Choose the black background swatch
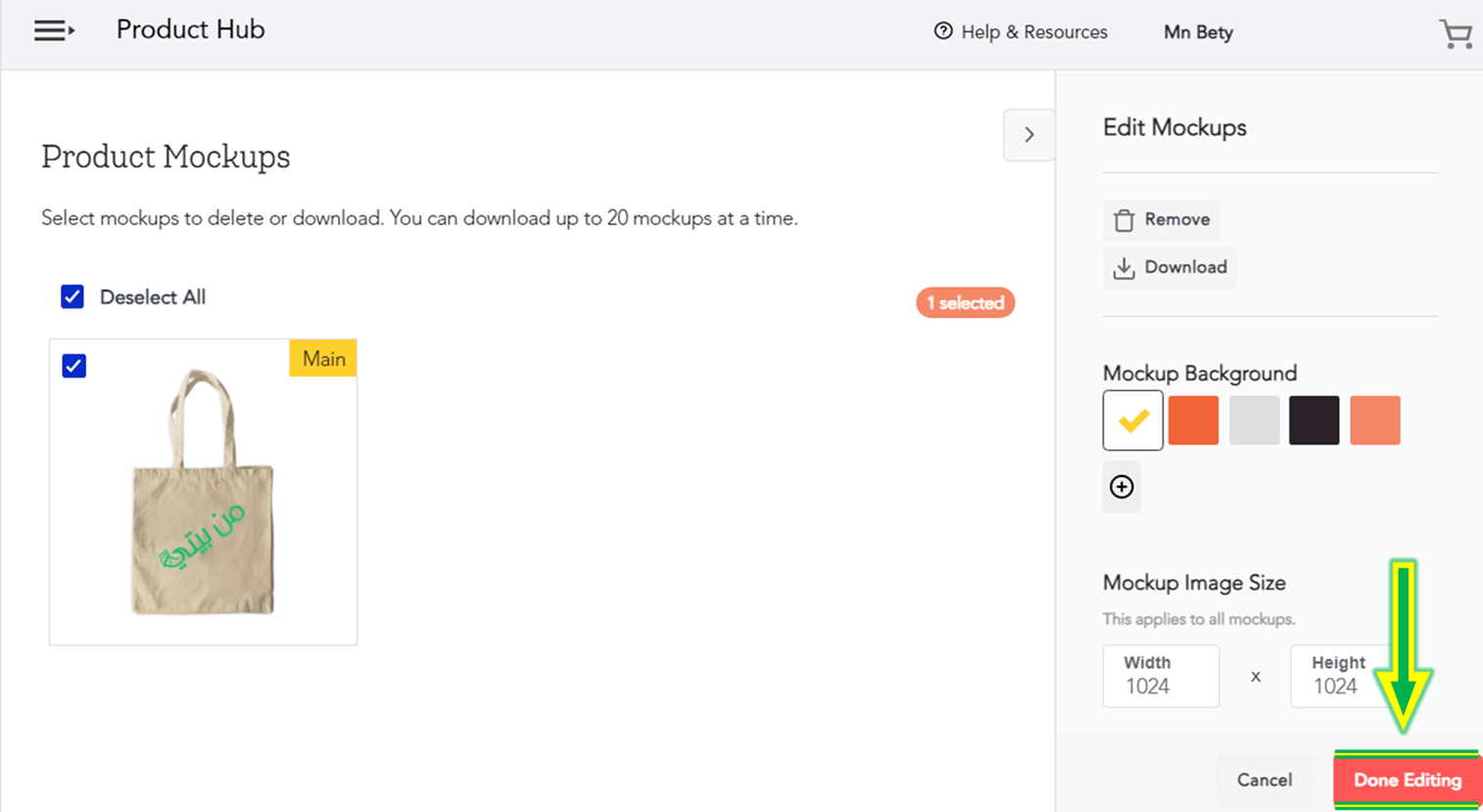 coord(1315,420)
